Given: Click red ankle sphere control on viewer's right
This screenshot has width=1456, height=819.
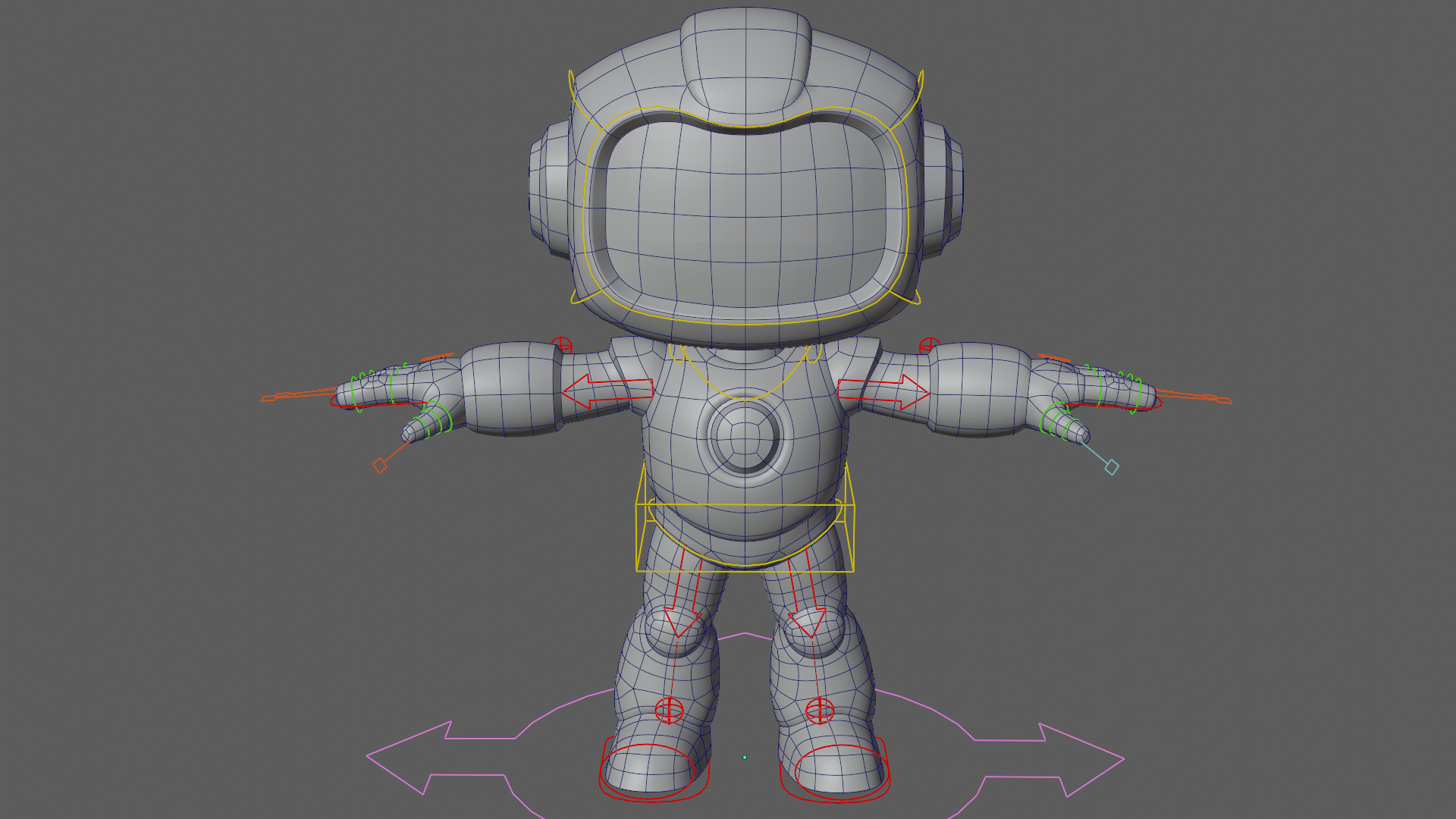Looking at the screenshot, I should [820, 711].
